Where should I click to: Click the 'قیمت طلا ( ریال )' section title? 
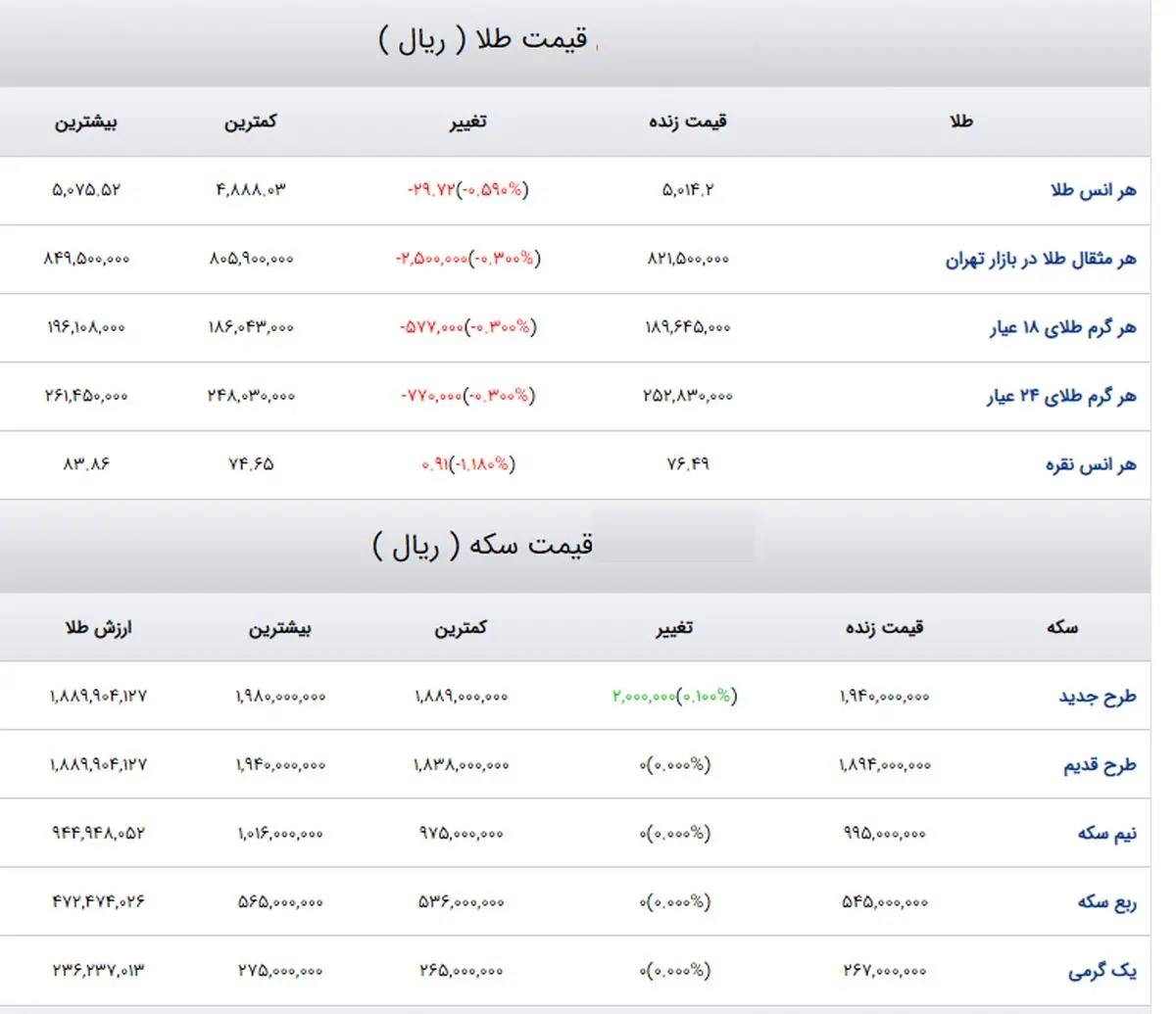coord(483,40)
